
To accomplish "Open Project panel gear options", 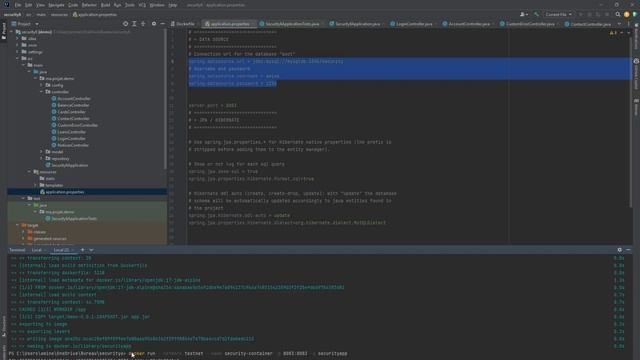I will pyautogui.click(x=154, y=24).
